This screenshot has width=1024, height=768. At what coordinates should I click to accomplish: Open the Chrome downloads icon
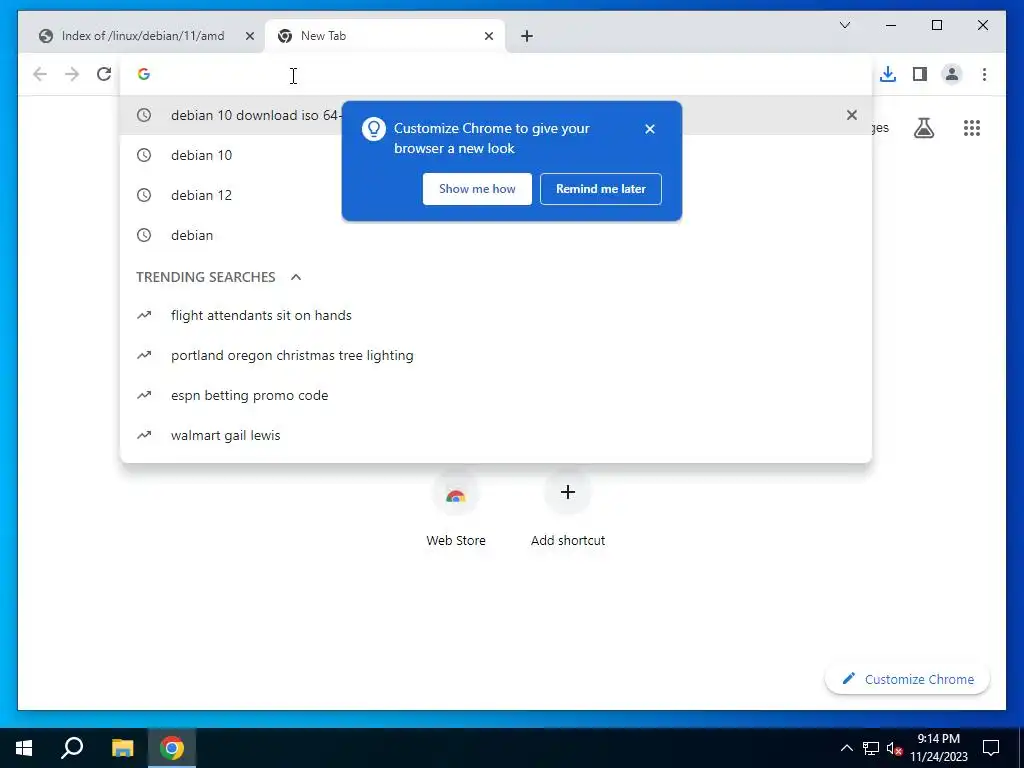(x=888, y=74)
